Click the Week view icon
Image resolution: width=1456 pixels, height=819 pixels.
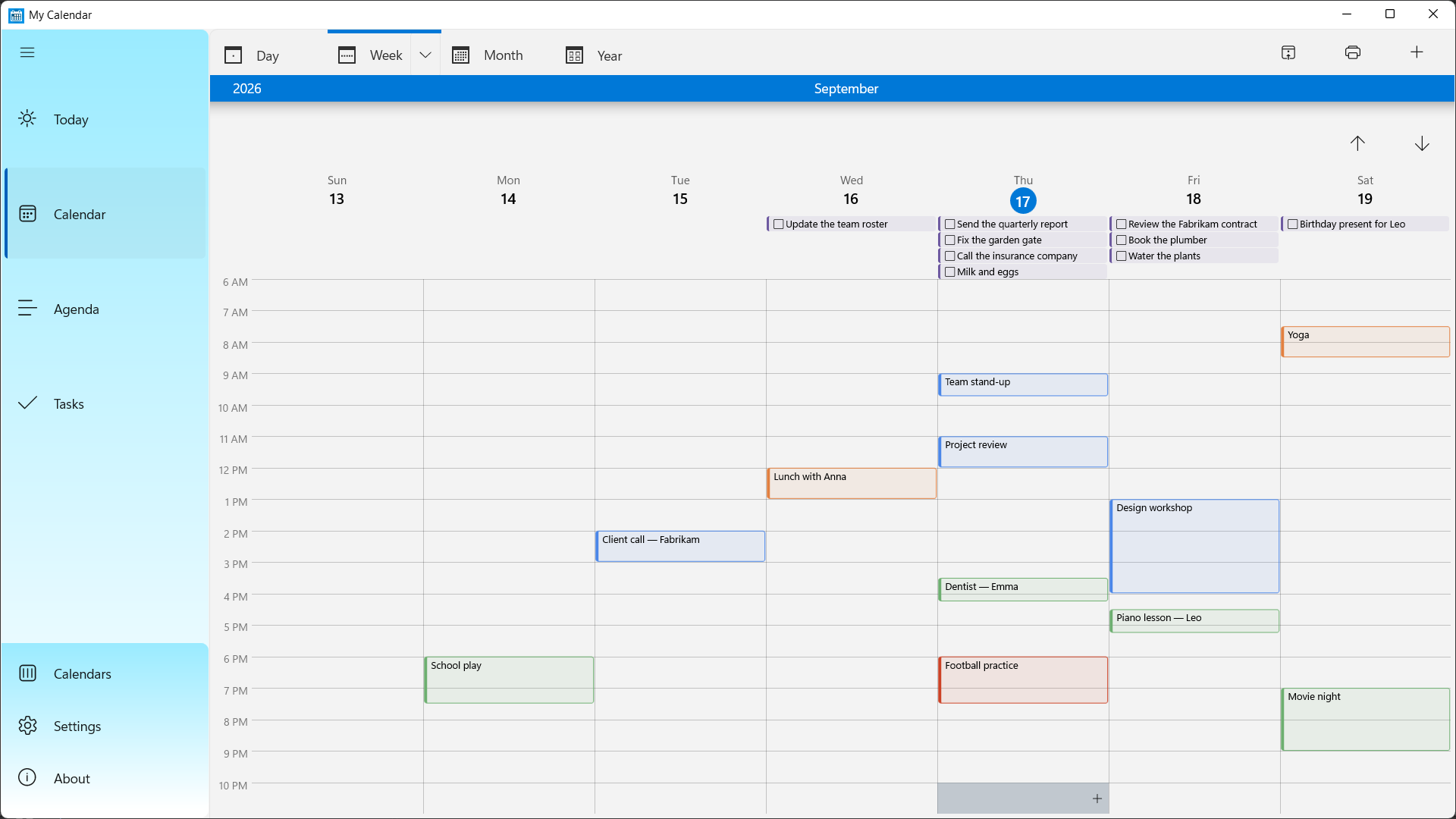pyautogui.click(x=347, y=55)
